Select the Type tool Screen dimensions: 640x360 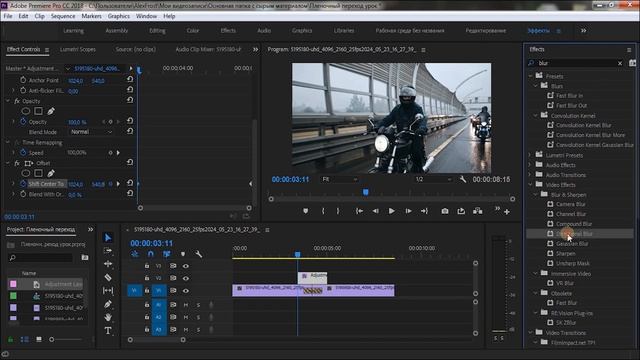(108, 331)
